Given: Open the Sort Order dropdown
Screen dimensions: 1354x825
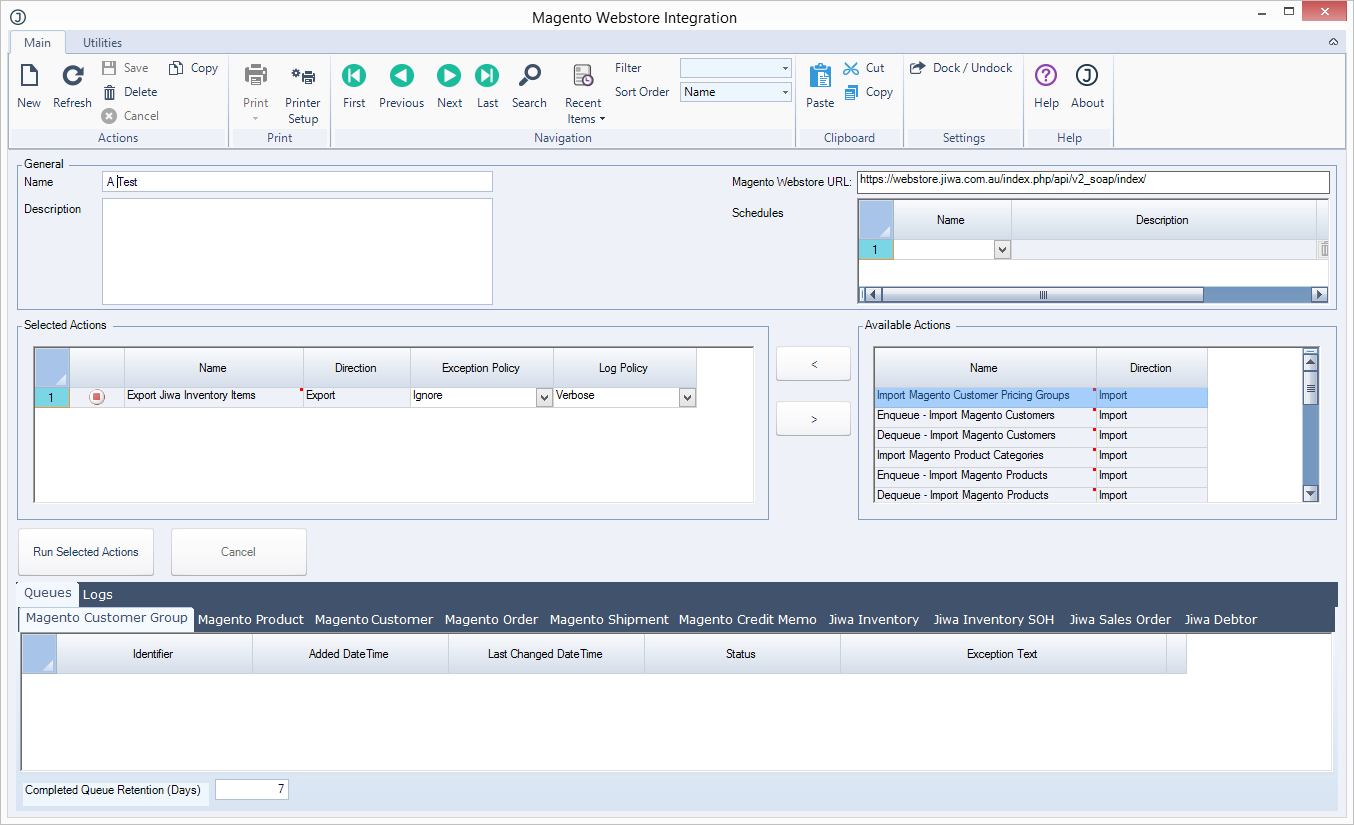Looking at the screenshot, I should [x=785, y=92].
